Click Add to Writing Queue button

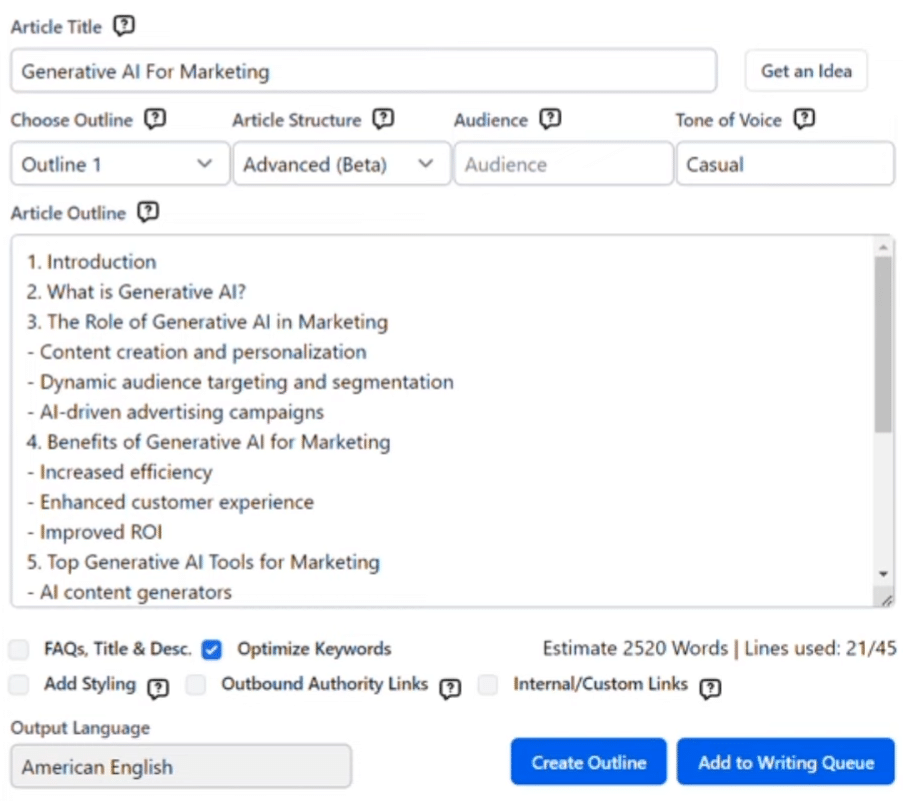pyautogui.click(x=786, y=762)
